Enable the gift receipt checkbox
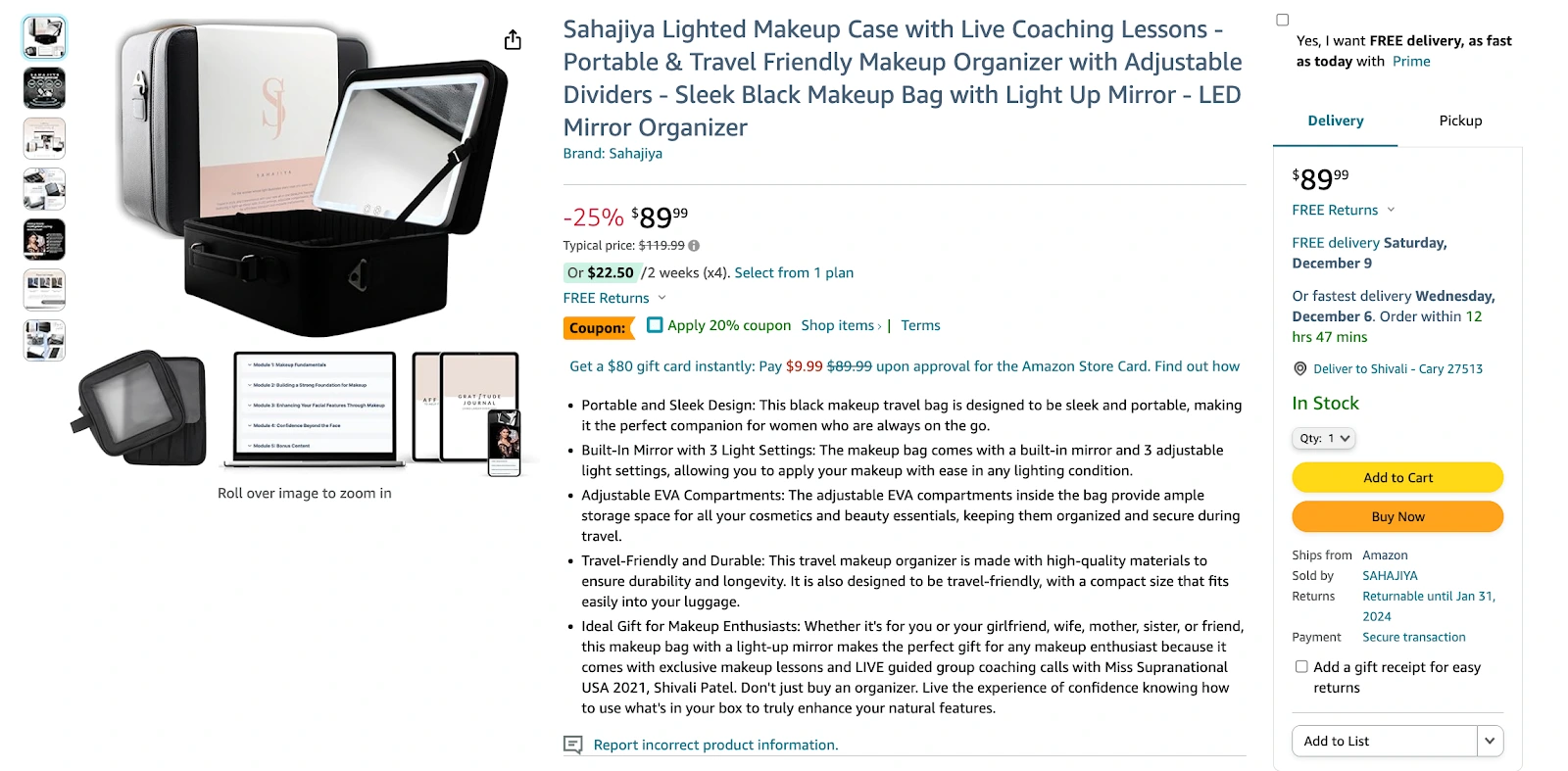The image size is (1568, 771). click(1301, 666)
